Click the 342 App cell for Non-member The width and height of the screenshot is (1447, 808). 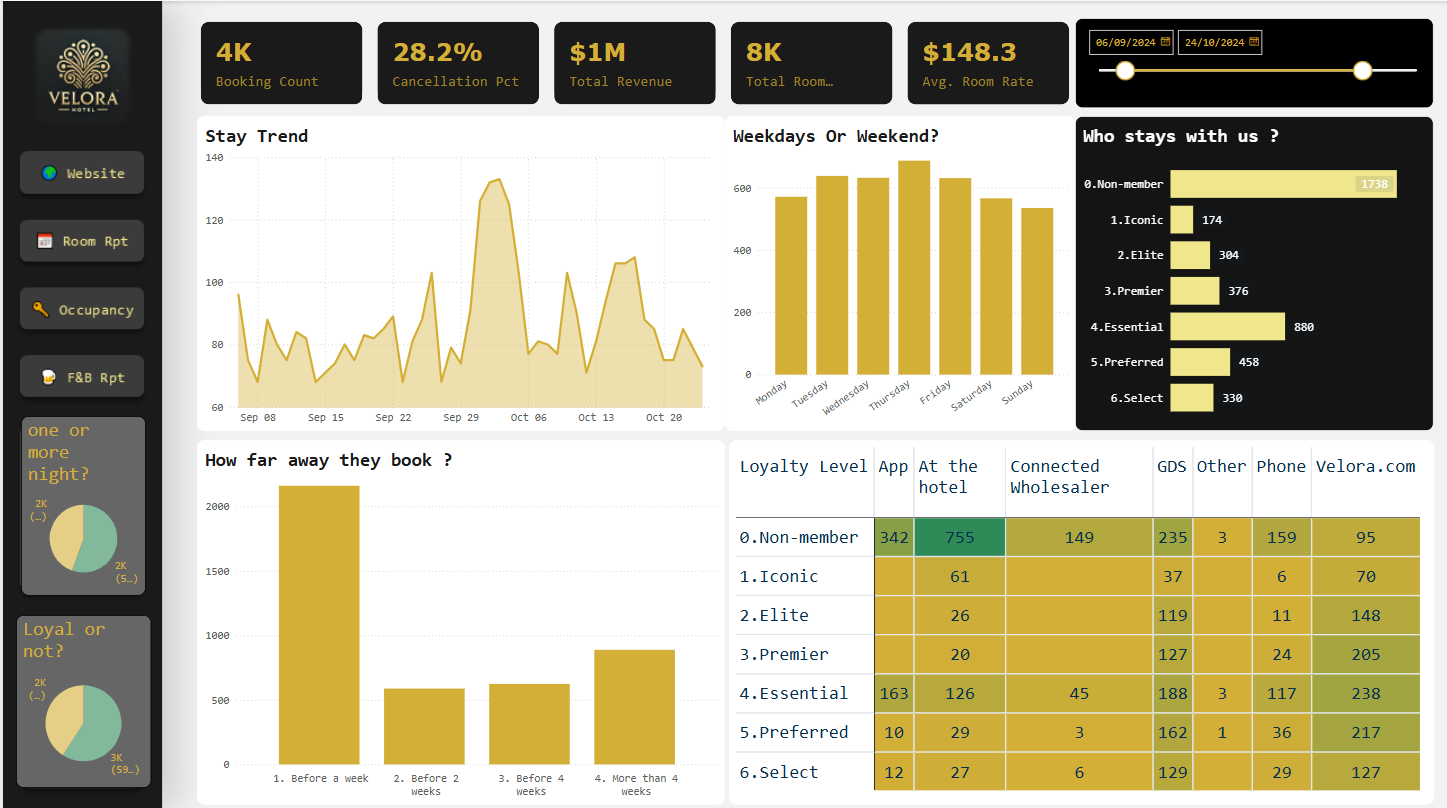click(894, 537)
